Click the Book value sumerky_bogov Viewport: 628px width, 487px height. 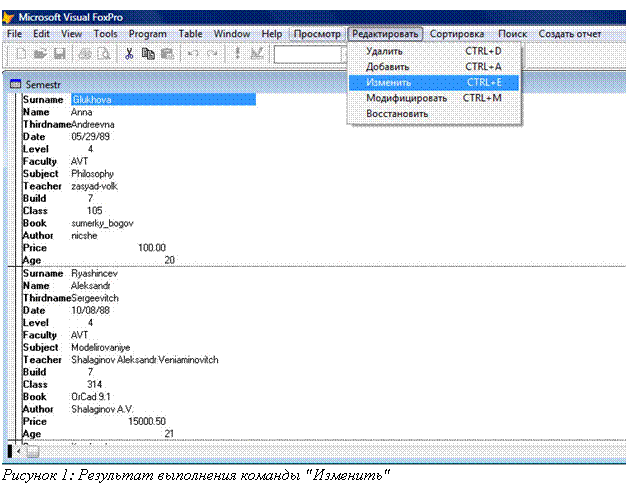tap(103, 223)
